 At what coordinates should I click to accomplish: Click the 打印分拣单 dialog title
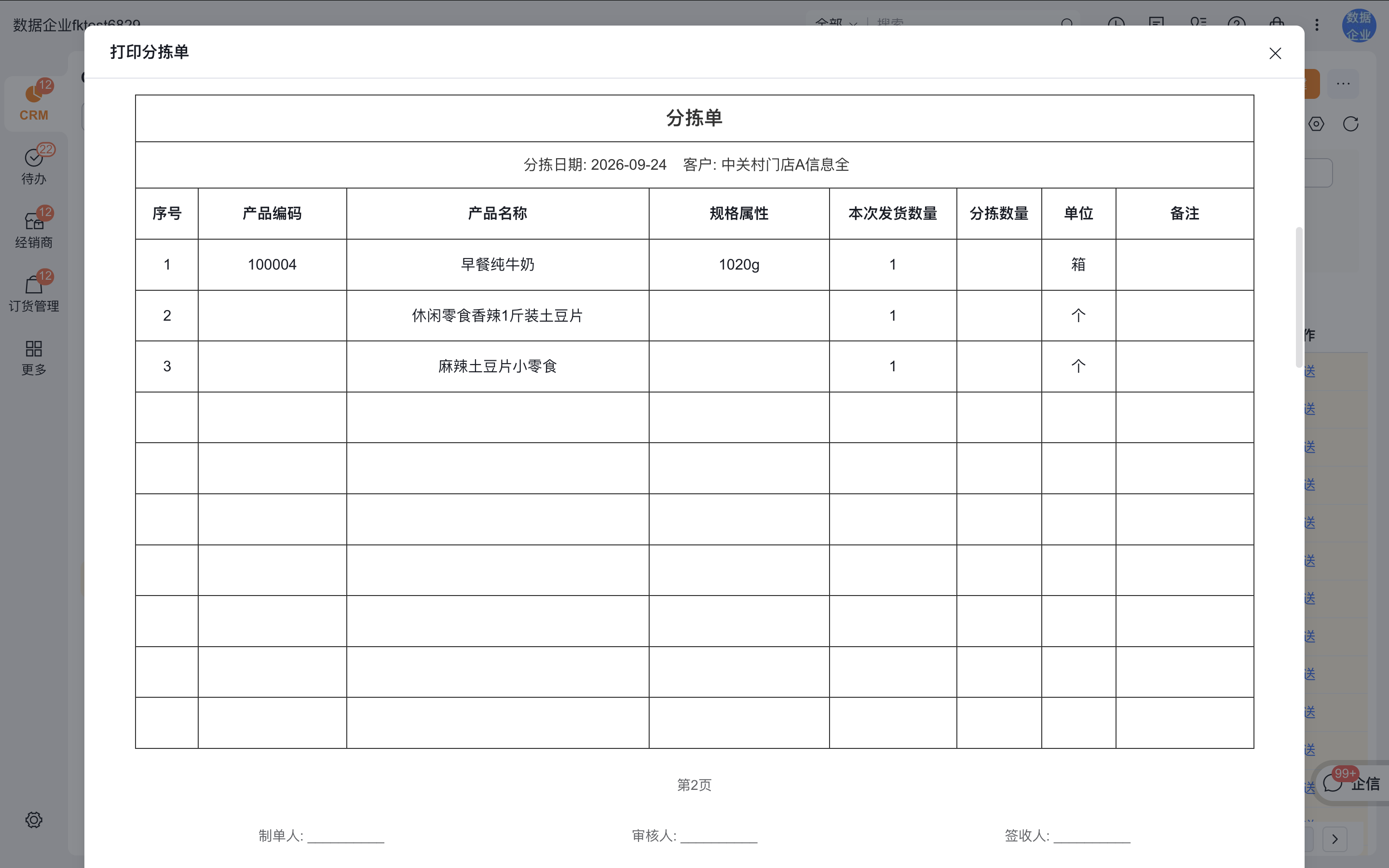coord(149,52)
